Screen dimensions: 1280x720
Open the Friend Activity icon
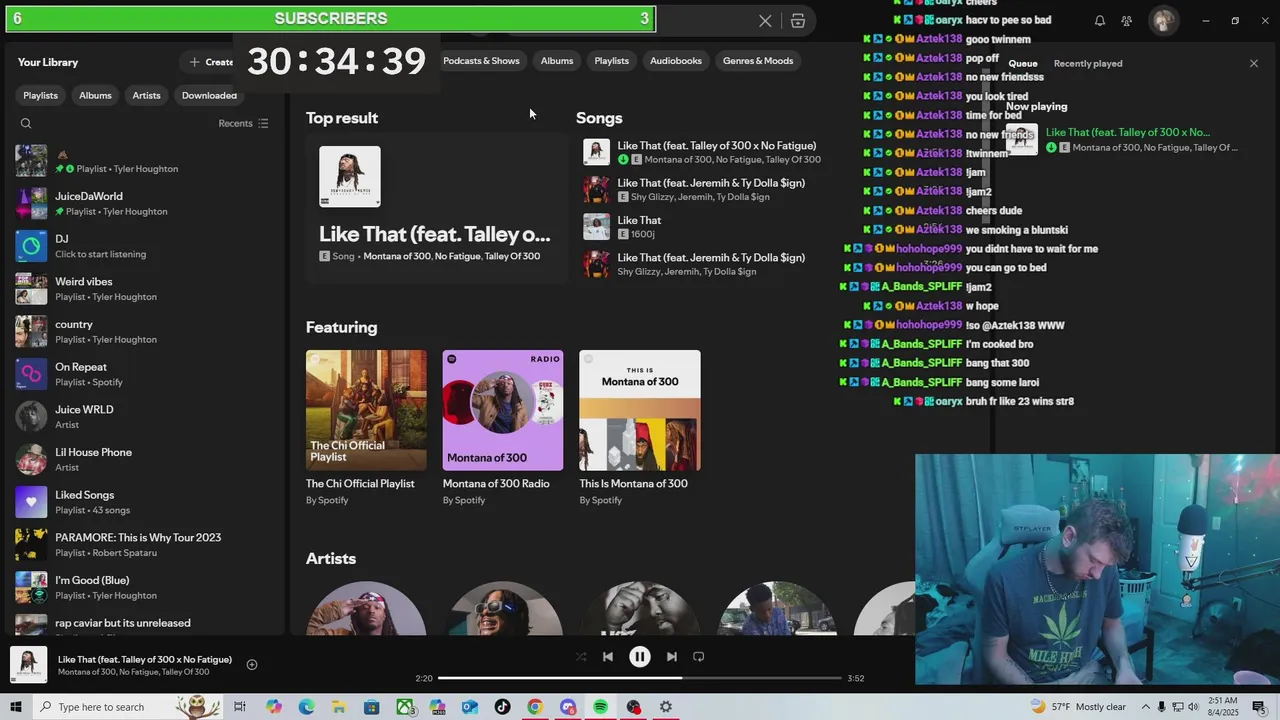click(1127, 21)
